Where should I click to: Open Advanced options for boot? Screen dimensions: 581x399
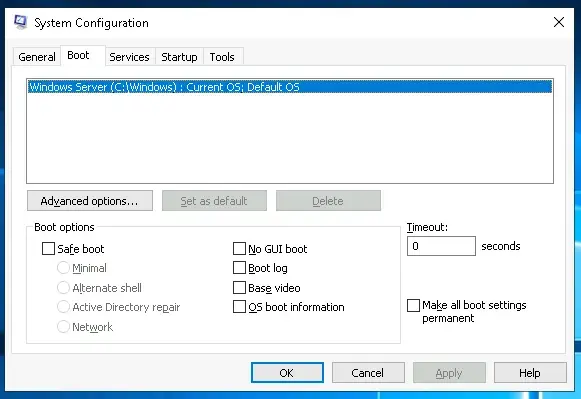(90, 201)
